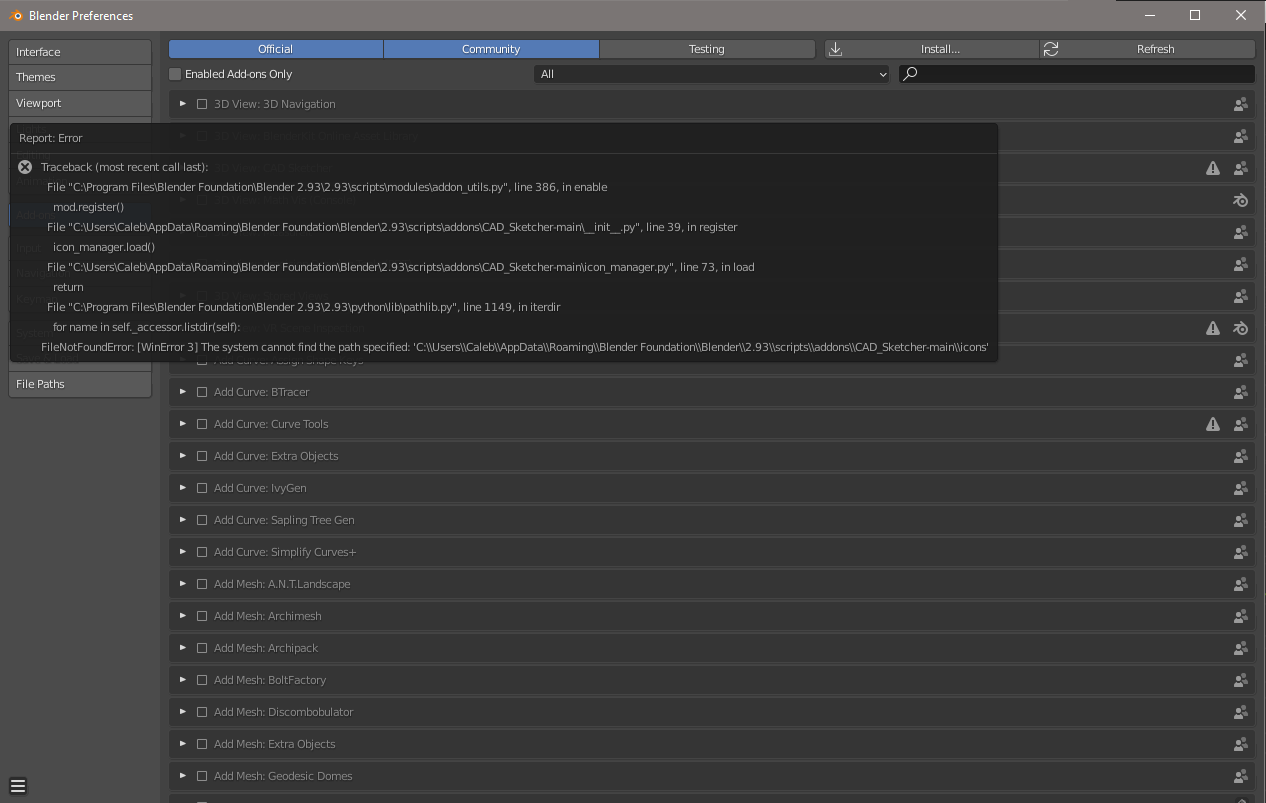Click the Add Mesh: Geodesic Domes label
Screen dimensions: 1266x803
coord(283,776)
